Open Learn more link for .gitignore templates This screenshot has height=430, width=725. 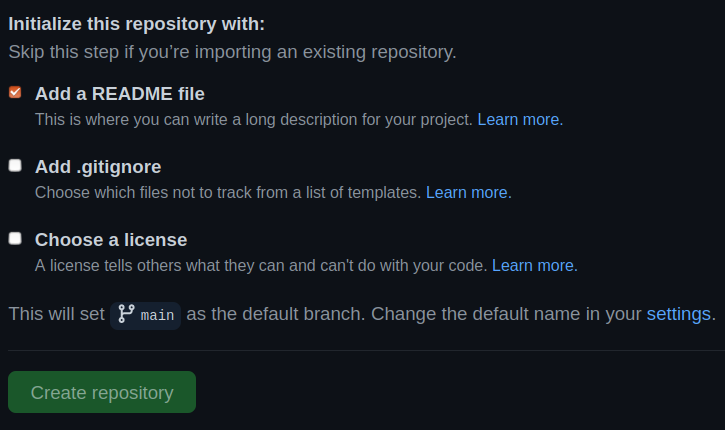coord(467,192)
